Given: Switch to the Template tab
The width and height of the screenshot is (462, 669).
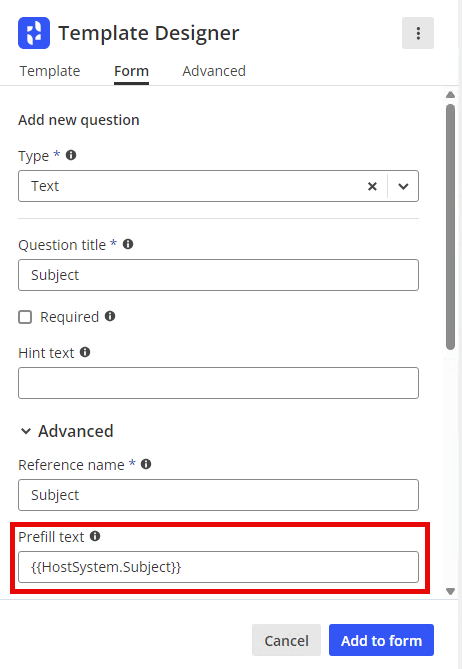Looking at the screenshot, I should click(x=49, y=71).
